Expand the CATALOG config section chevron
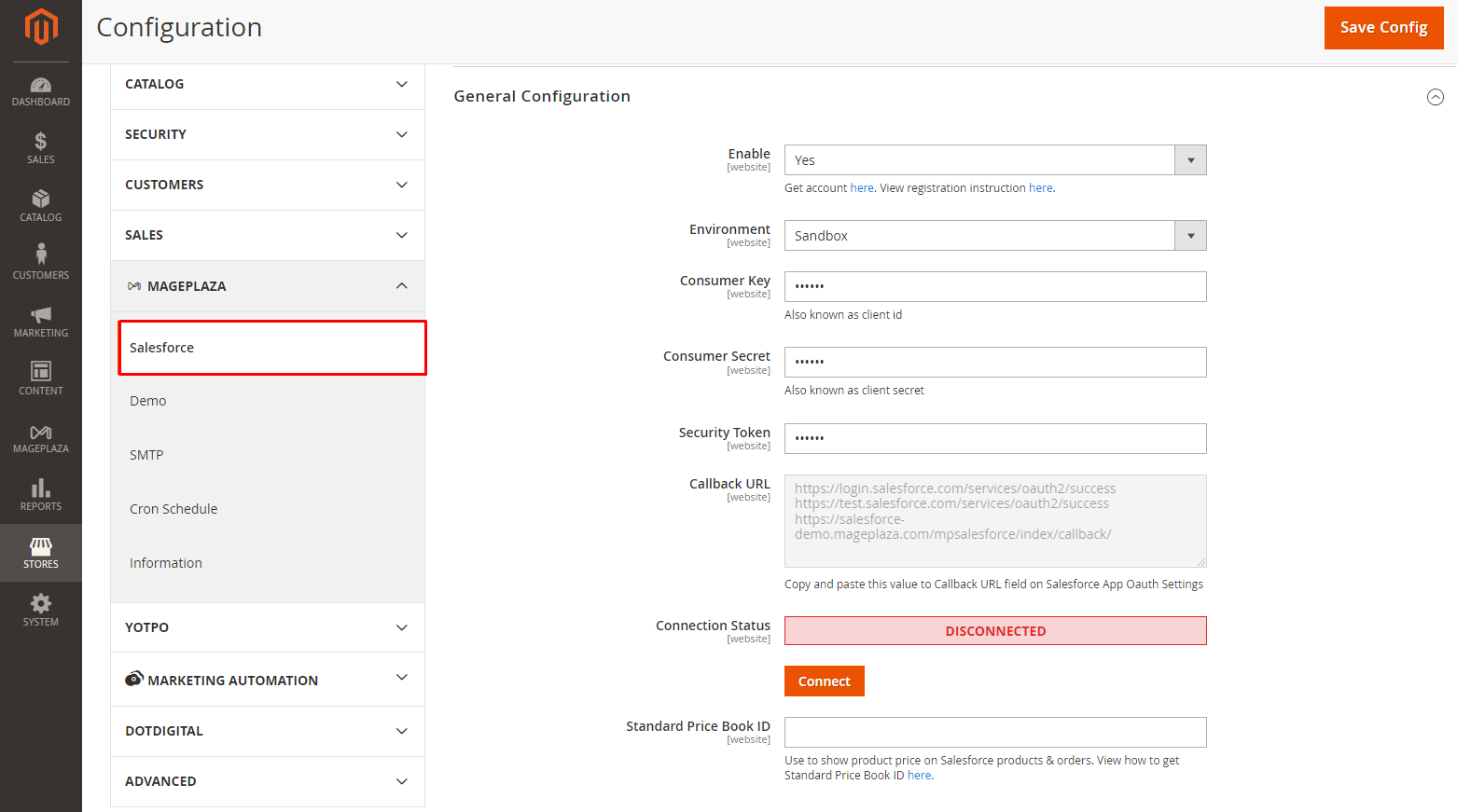1471x812 pixels. pyautogui.click(x=402, y=84)
